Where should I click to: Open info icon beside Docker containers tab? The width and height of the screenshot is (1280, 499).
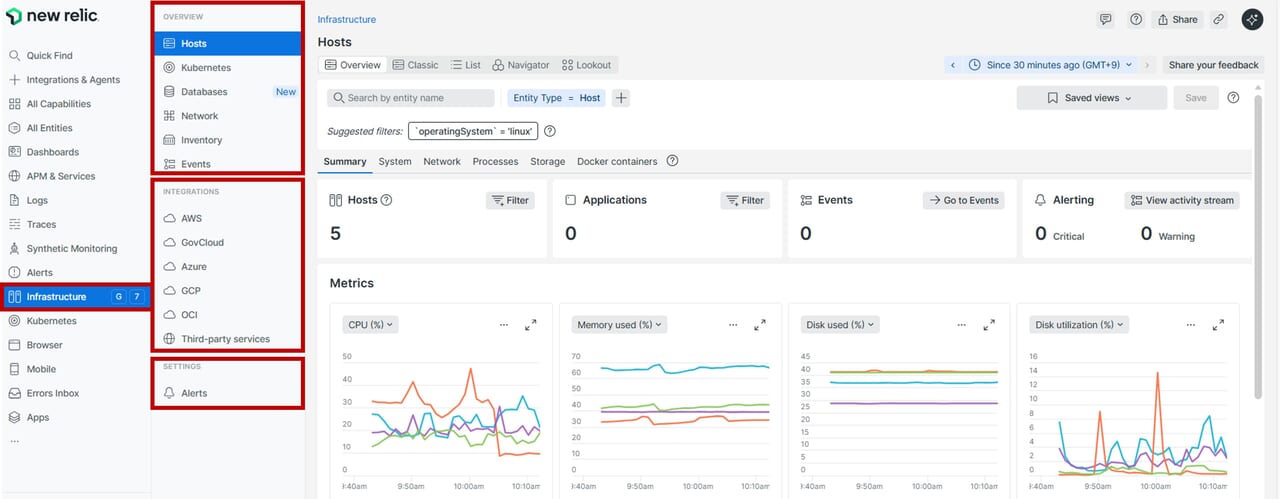(672, 161)
